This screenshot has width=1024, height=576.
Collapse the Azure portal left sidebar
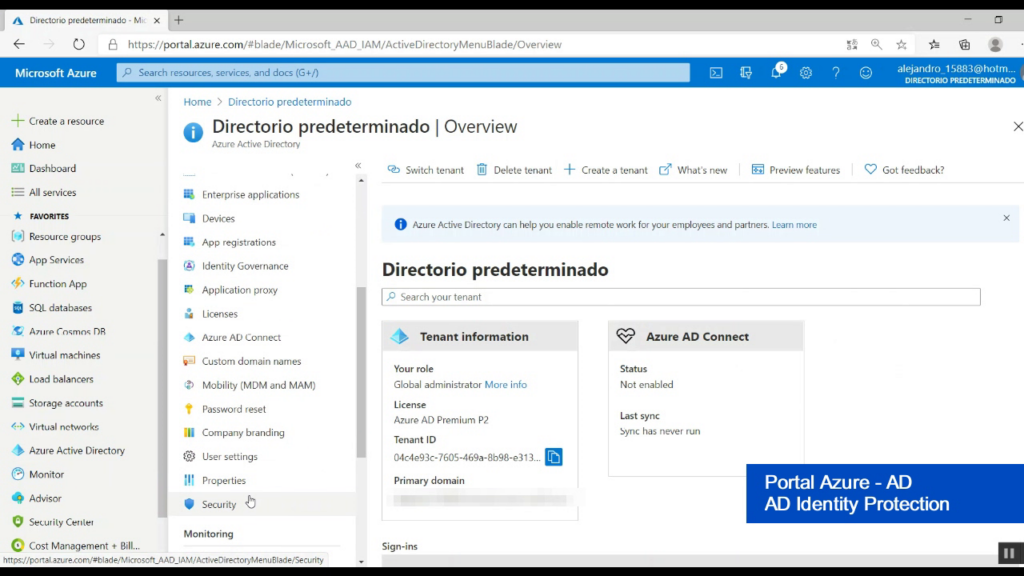pyautogui.click(x=158, y=98)
